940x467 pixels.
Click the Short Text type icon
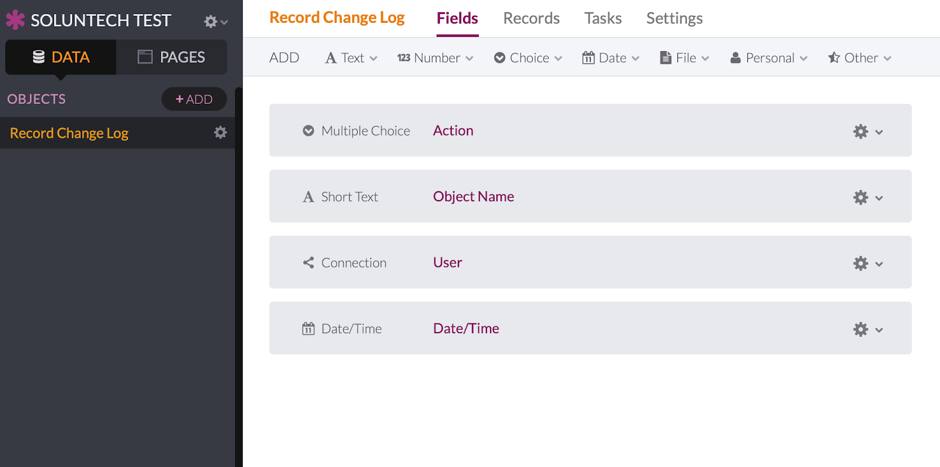pos(308,197)
